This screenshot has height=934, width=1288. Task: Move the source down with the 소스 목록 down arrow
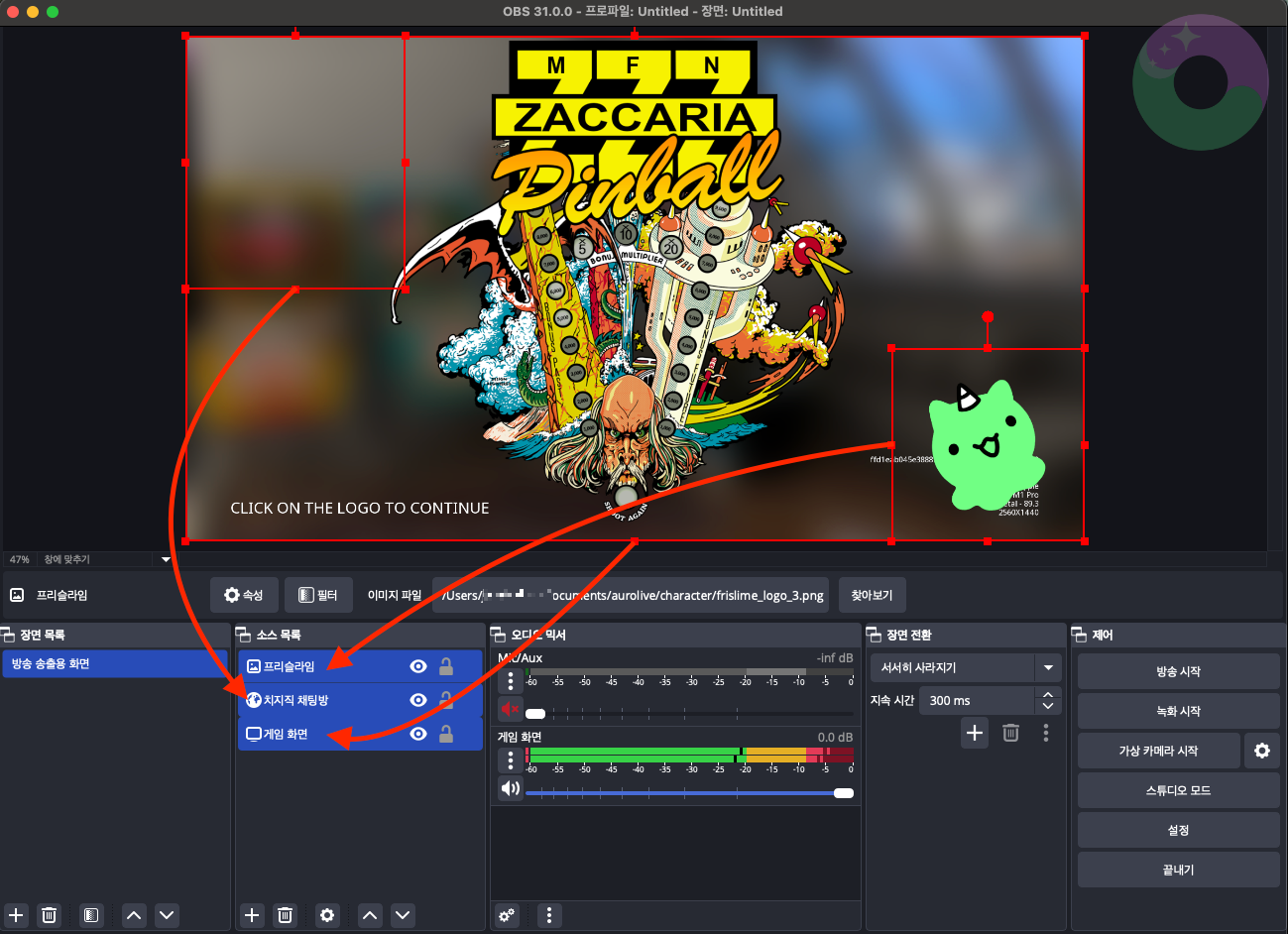[403, 915]
